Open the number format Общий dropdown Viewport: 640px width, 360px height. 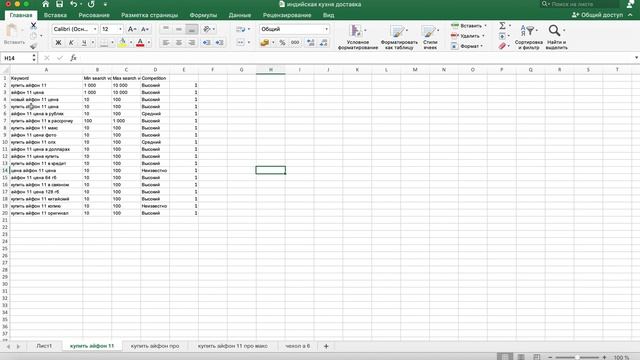326,29
